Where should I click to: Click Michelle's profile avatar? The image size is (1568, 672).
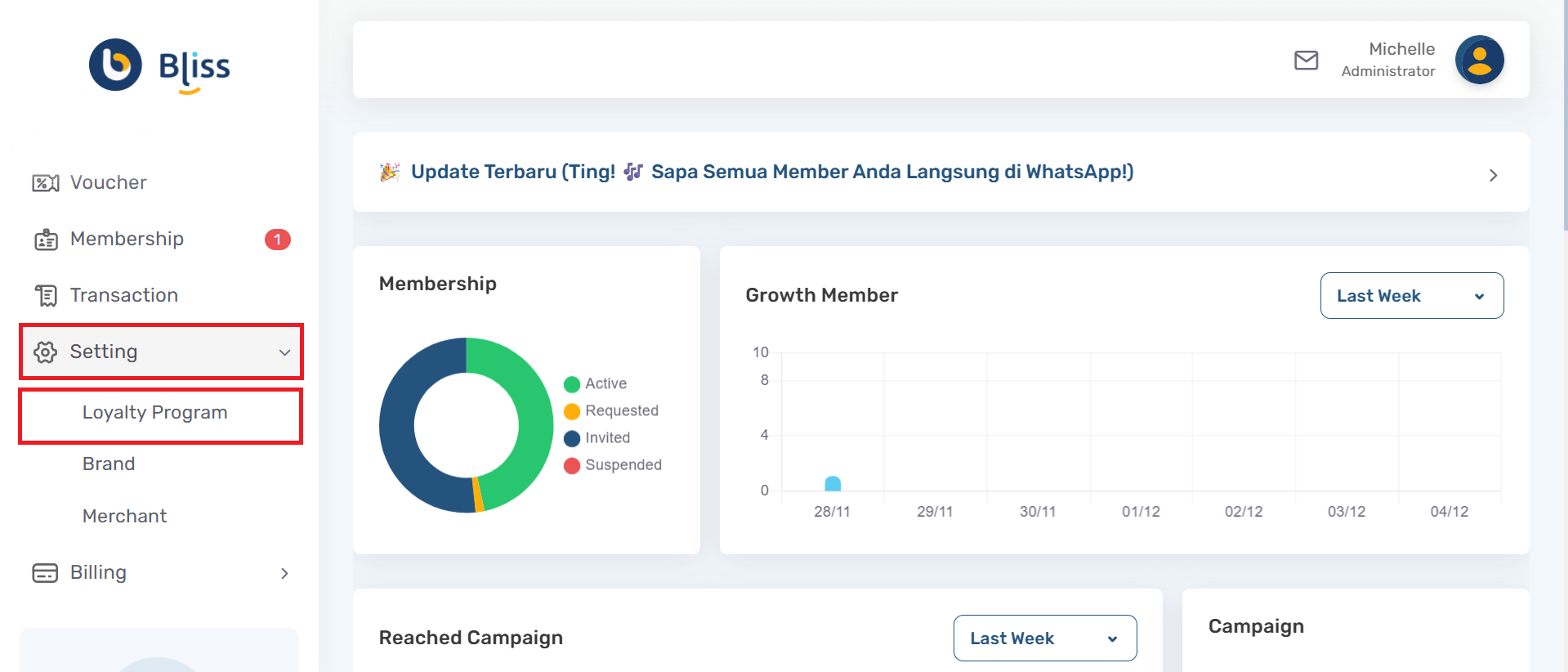click(x=1479, y=60)
